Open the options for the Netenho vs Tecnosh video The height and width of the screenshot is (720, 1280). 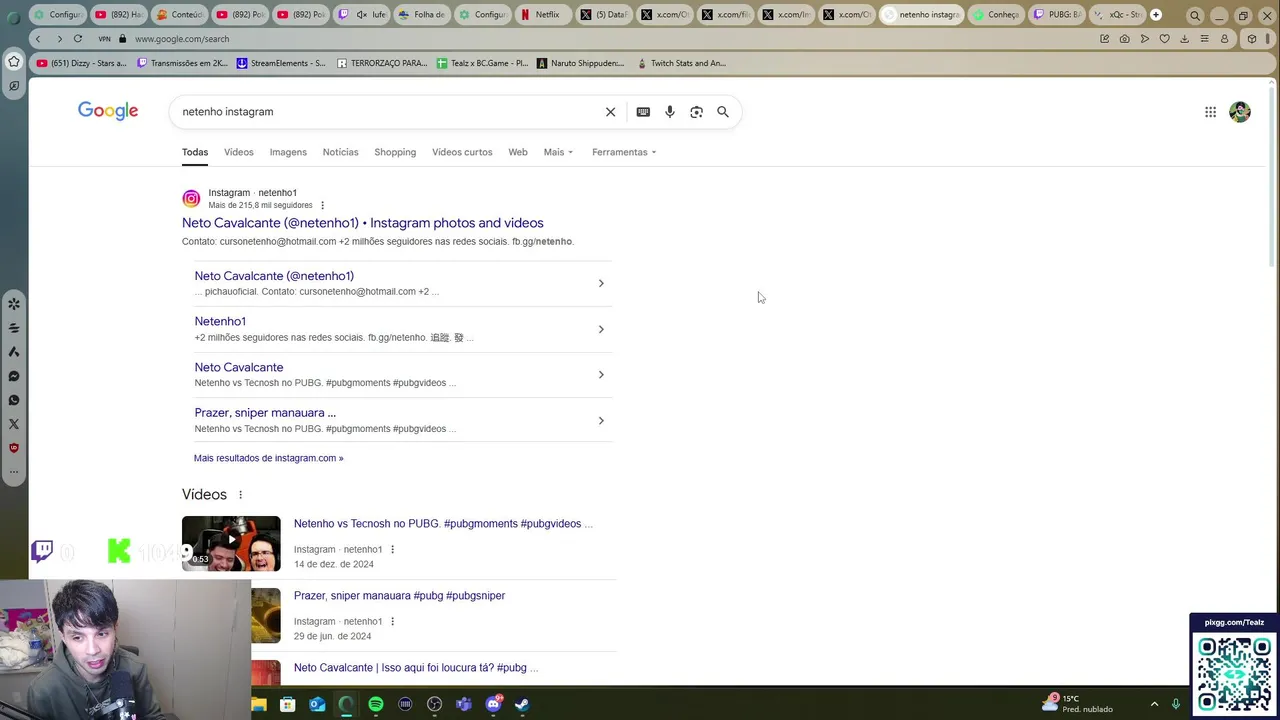pos(392,549)
